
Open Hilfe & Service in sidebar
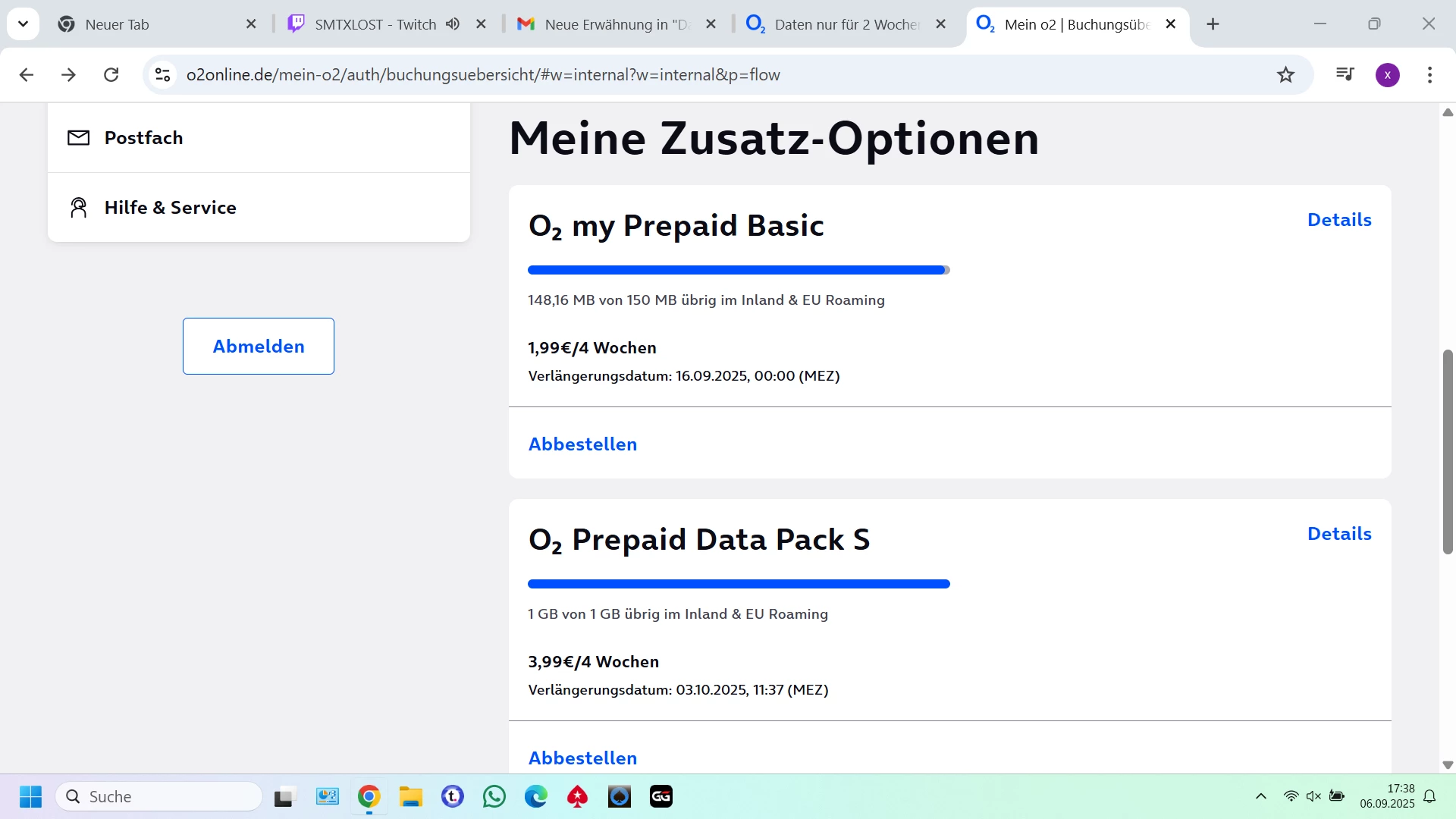click(170, 208)
